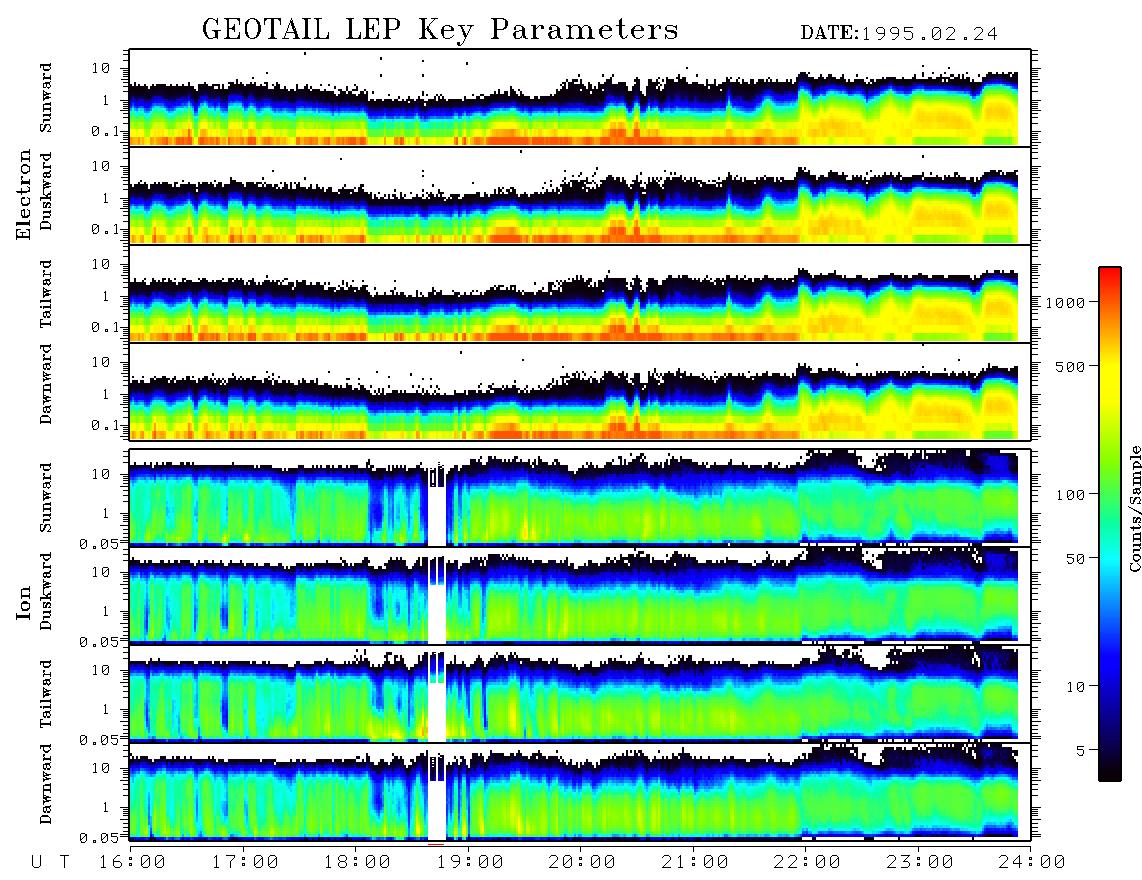
Task: Select the "18:00" time tick label
Action: 357,862
